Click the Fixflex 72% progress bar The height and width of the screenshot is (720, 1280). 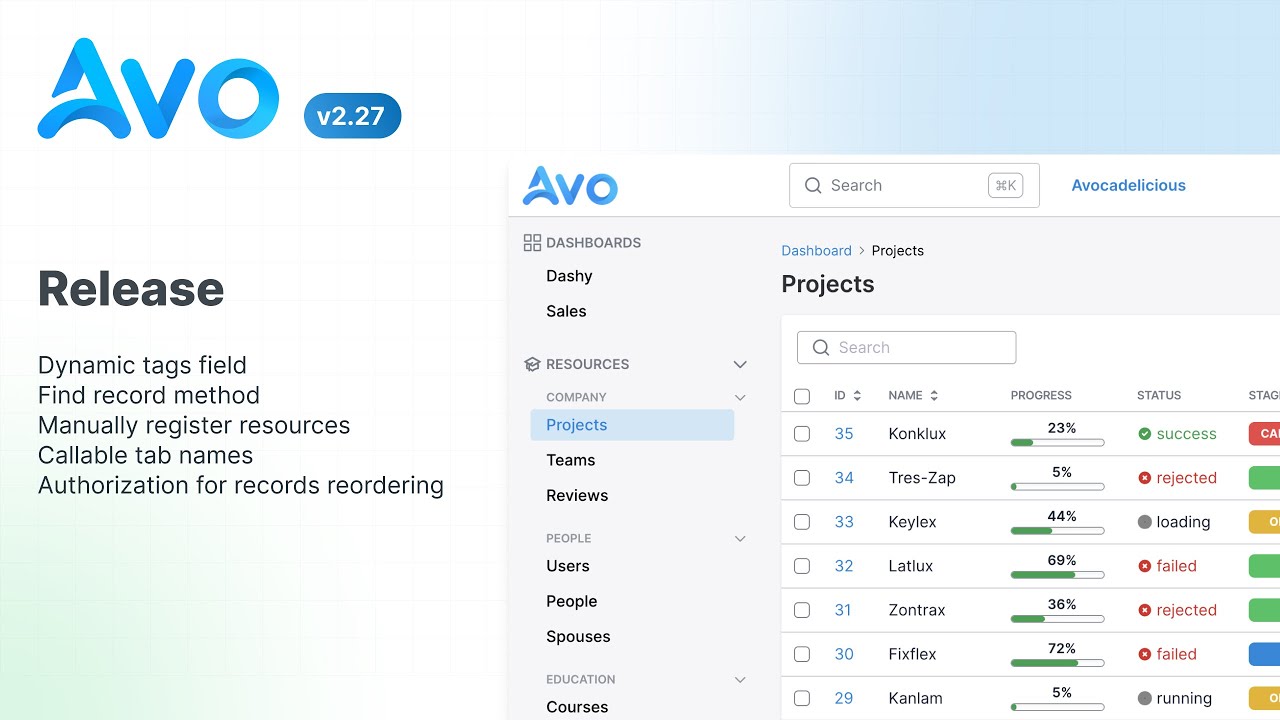point(1058,662)
